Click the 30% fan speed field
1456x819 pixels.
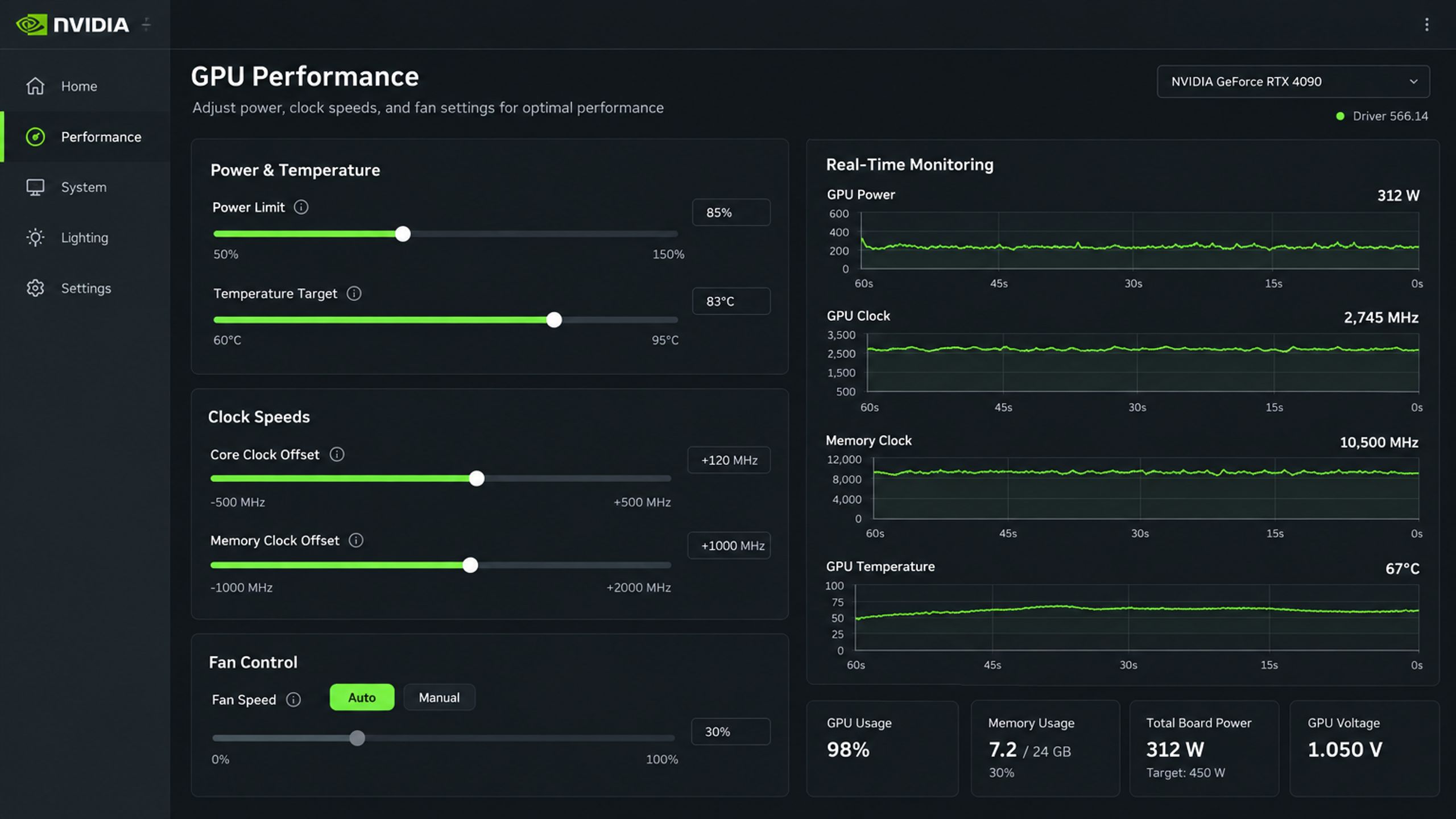click(x=730, y=731)
